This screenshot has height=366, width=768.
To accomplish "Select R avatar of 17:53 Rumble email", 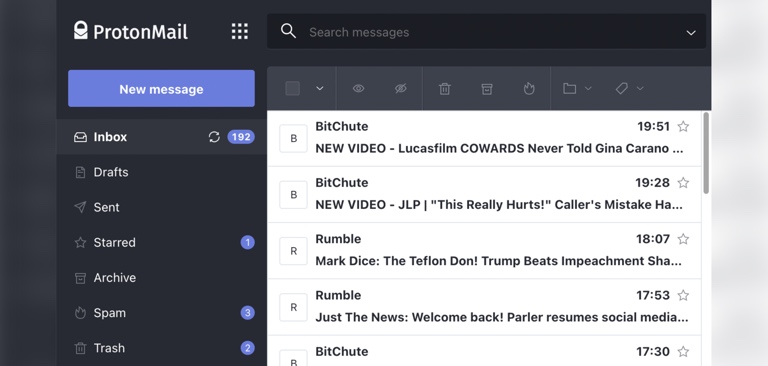I will [293, 307].
